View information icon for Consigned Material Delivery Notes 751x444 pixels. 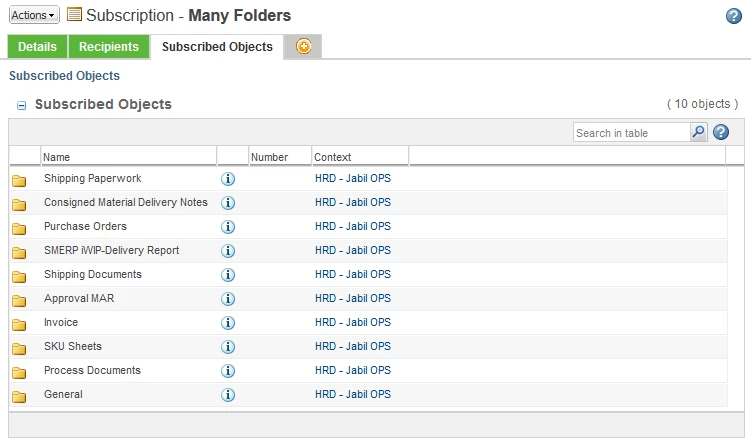[228, 203]
